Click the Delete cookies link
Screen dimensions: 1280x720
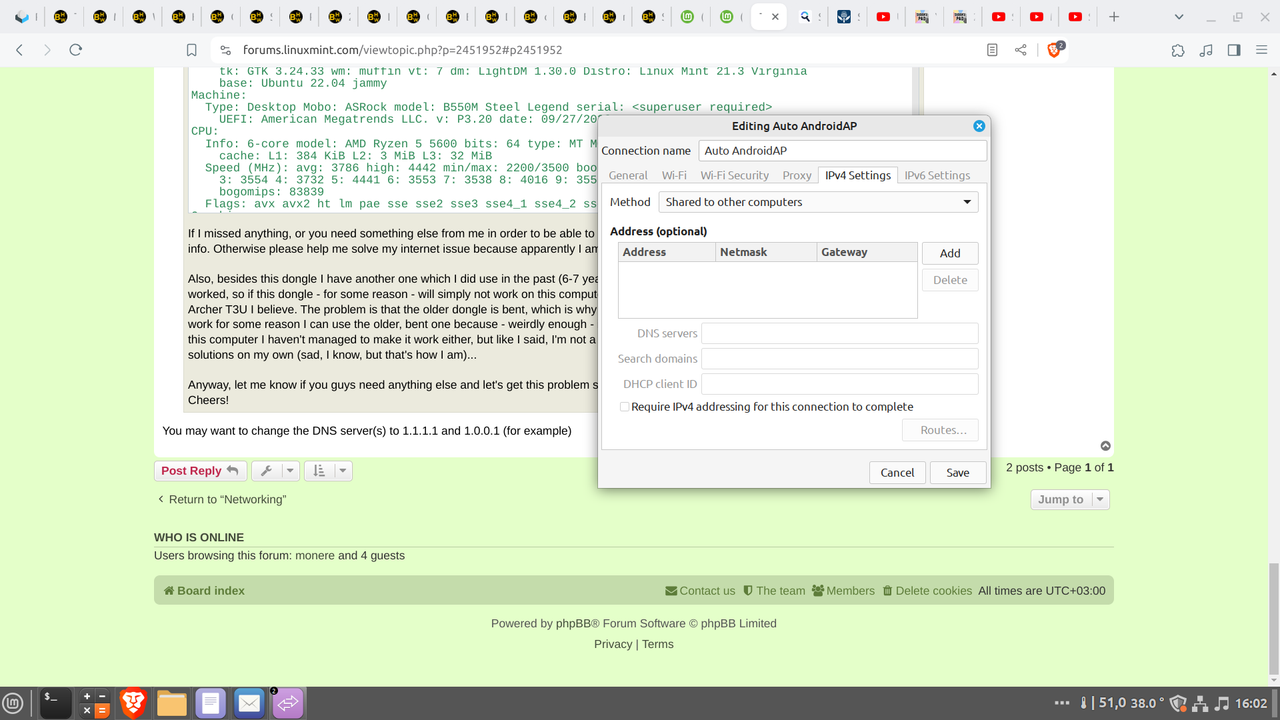point(927,591)
